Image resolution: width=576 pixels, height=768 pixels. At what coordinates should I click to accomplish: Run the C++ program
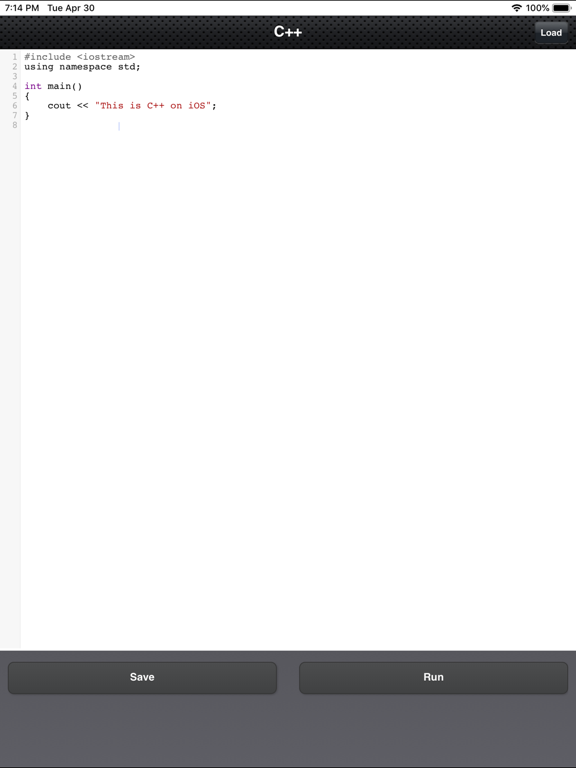433,677
